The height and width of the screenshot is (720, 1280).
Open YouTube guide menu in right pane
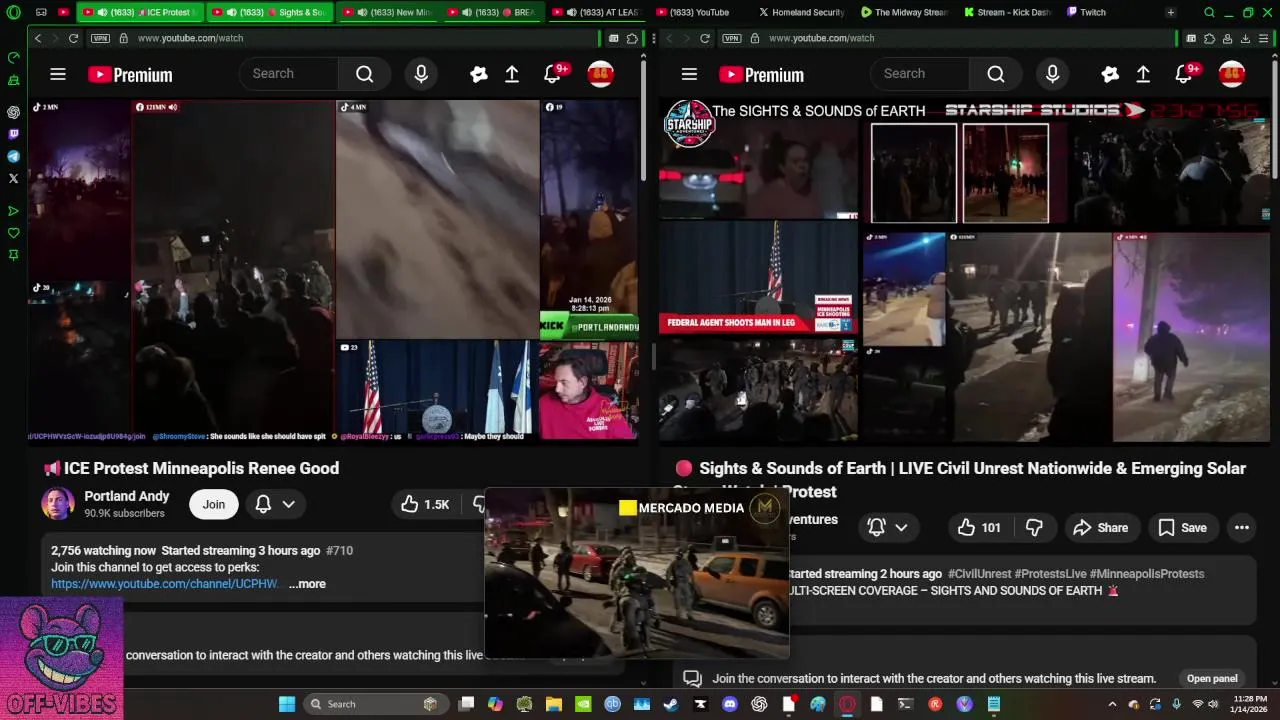689,74
